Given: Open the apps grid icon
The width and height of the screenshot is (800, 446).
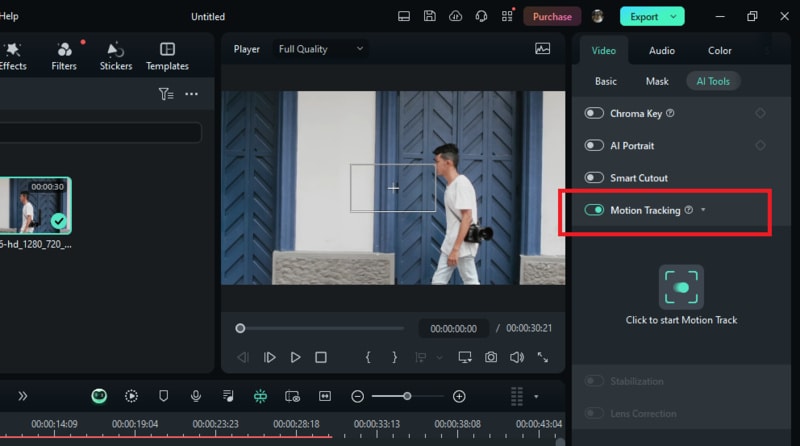Looking at the screenshot, I should click(x=507, y=16).
